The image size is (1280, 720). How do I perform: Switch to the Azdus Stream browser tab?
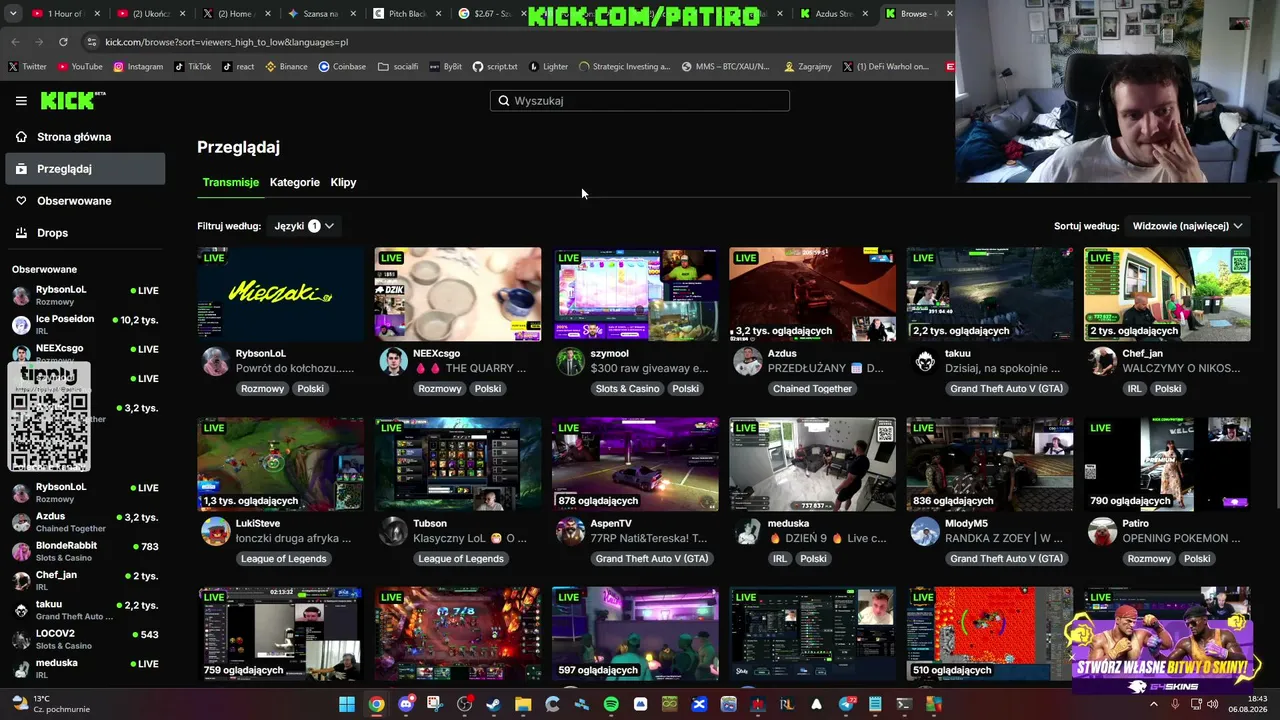coord(834,14)
